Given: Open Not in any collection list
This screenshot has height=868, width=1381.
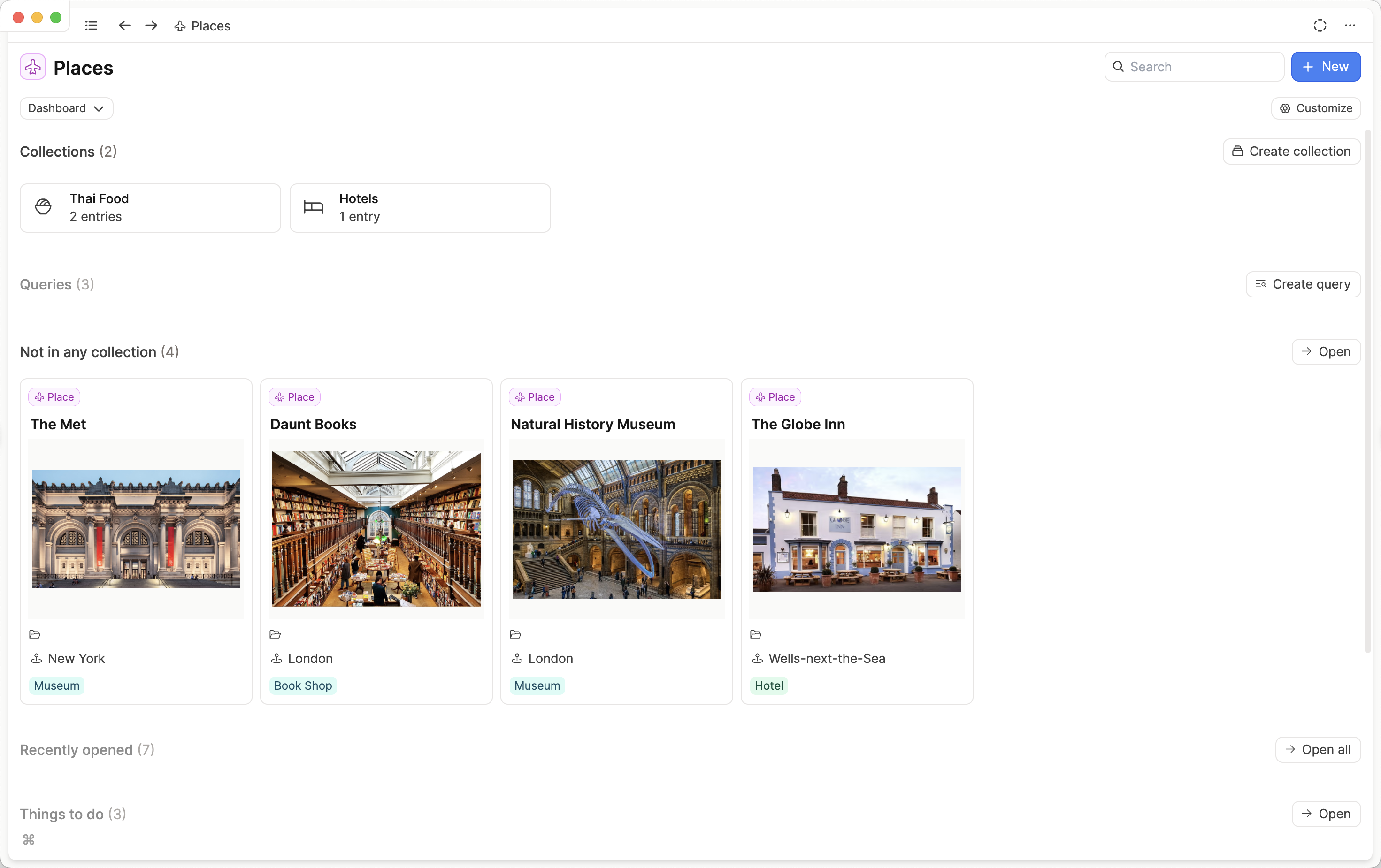Looking at the screenshot, I should (1326, 352).
